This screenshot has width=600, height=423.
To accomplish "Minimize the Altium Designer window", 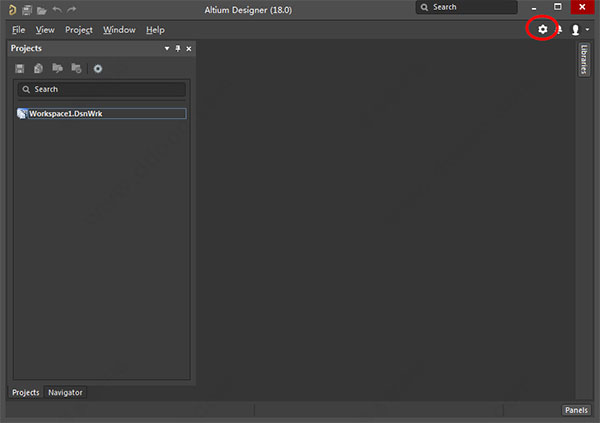I will 534,8.
